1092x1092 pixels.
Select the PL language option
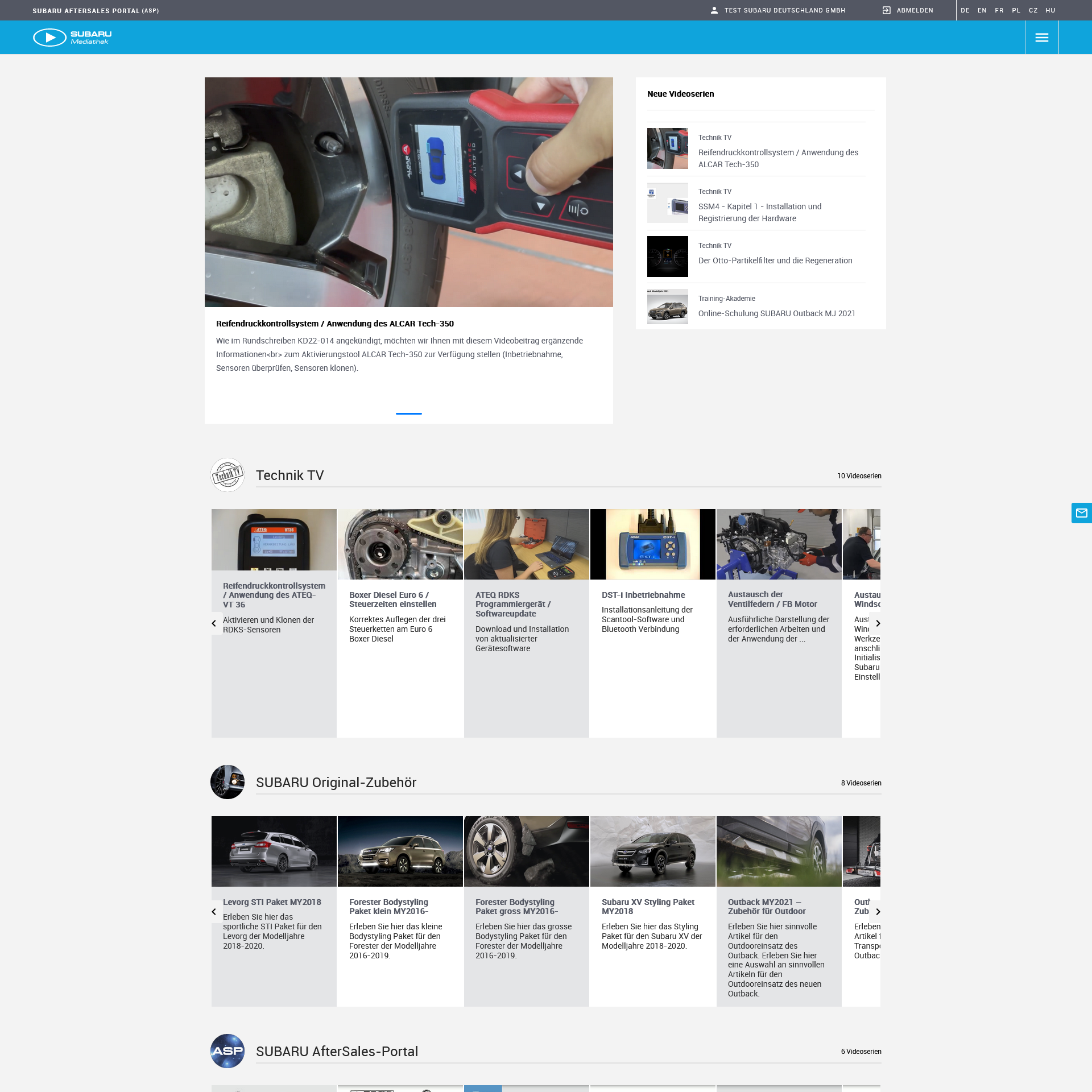tap(1016, 10)
